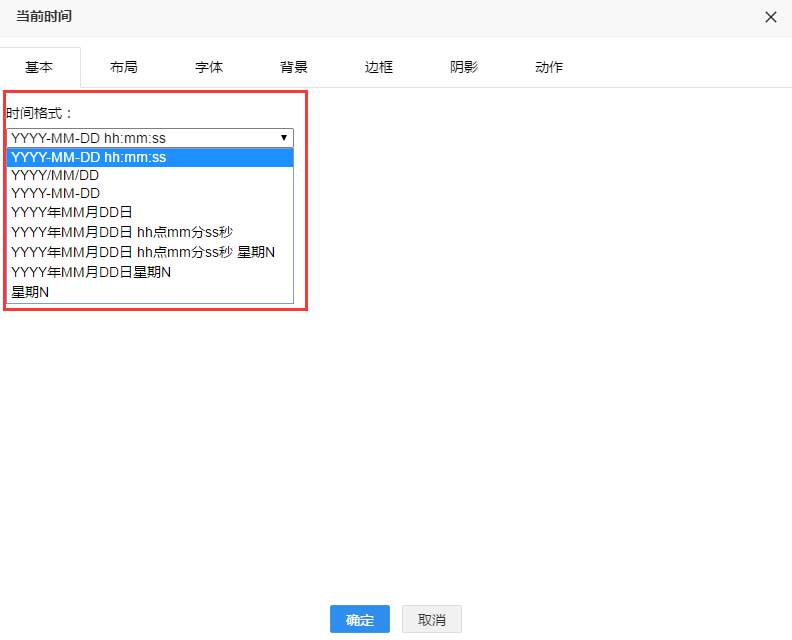
Task: Choose highlighted YYYY-MM-DD hh:mm:ss list option
Action: point(150,157)
